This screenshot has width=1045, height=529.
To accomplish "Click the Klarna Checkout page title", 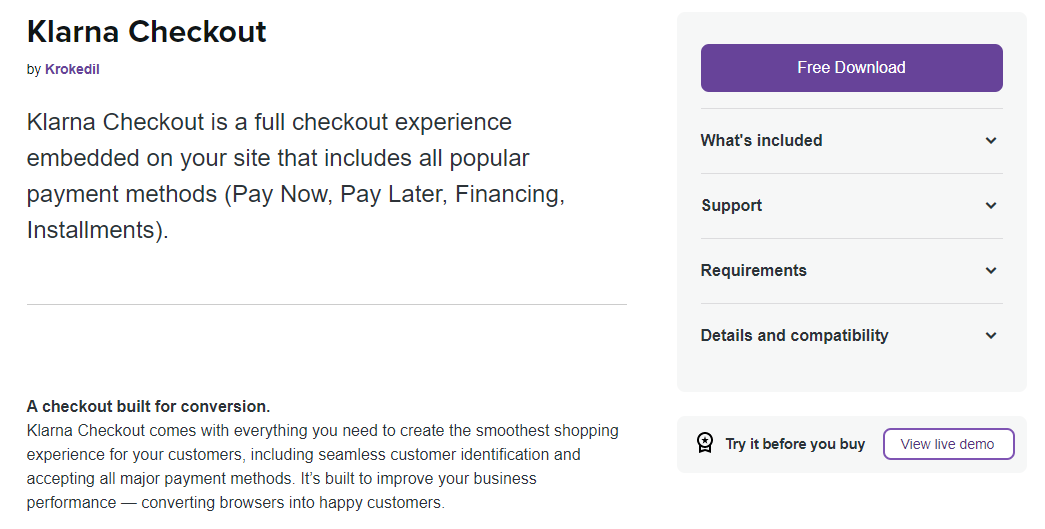I will coord(147,32).
